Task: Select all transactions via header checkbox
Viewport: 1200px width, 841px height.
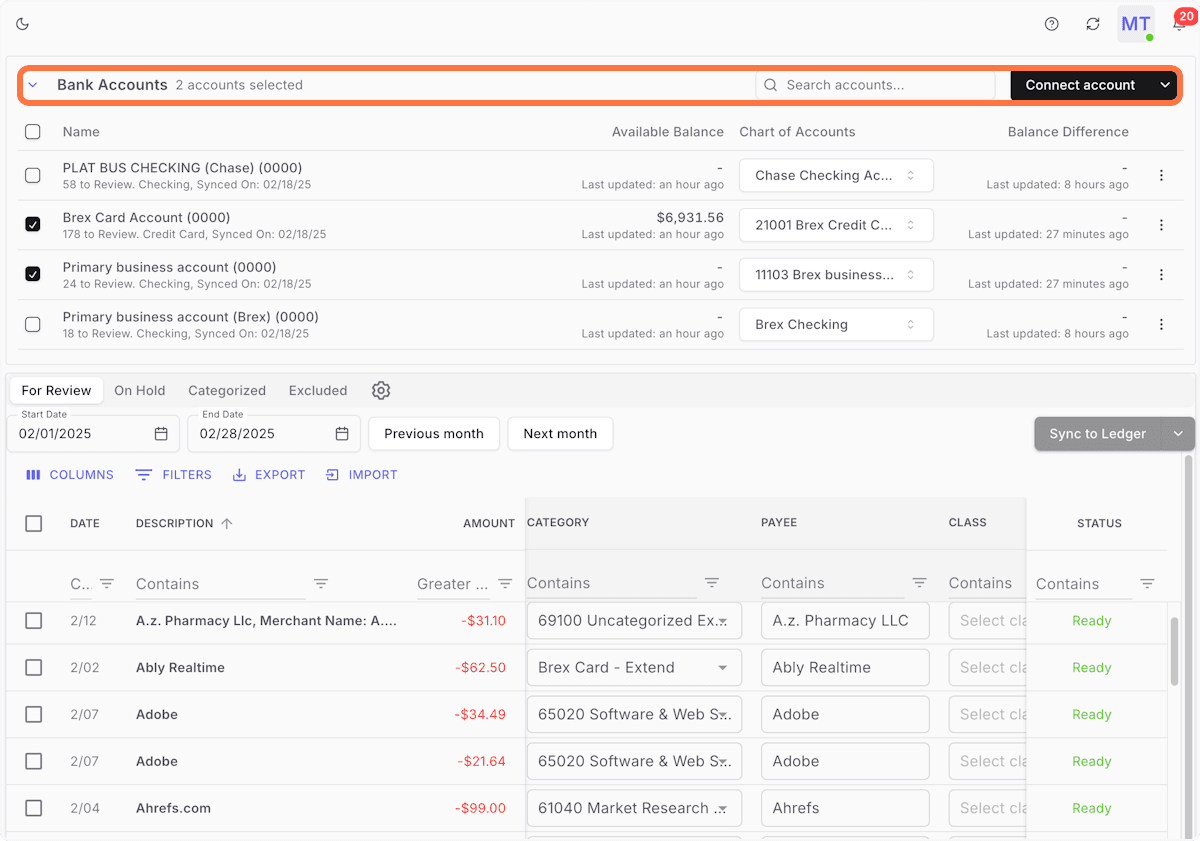Action: pyautogui.click(x=33, y=523)
